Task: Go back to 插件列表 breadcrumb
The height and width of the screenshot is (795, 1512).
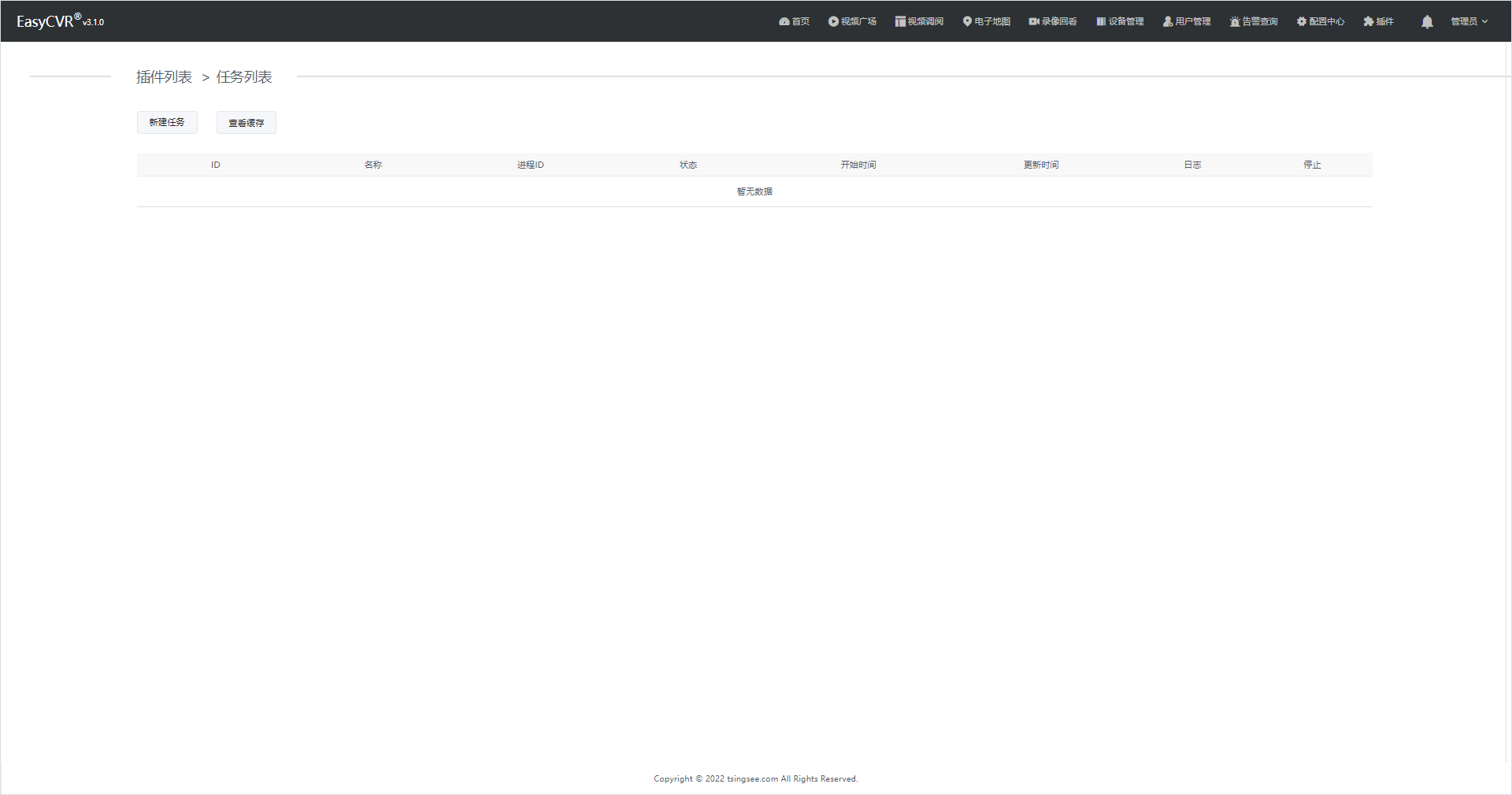Action: click(164, 76)
